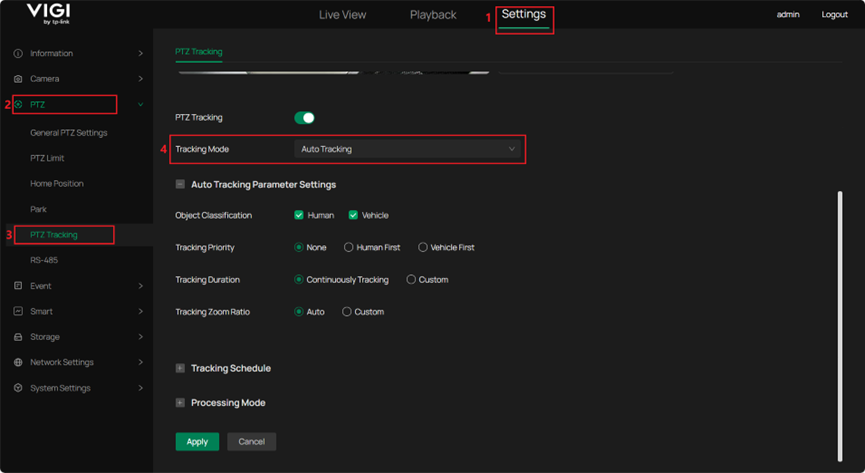The image size is (865, 473).
Task: Click the Network Settings globe icon
Action: pos(18,362)
